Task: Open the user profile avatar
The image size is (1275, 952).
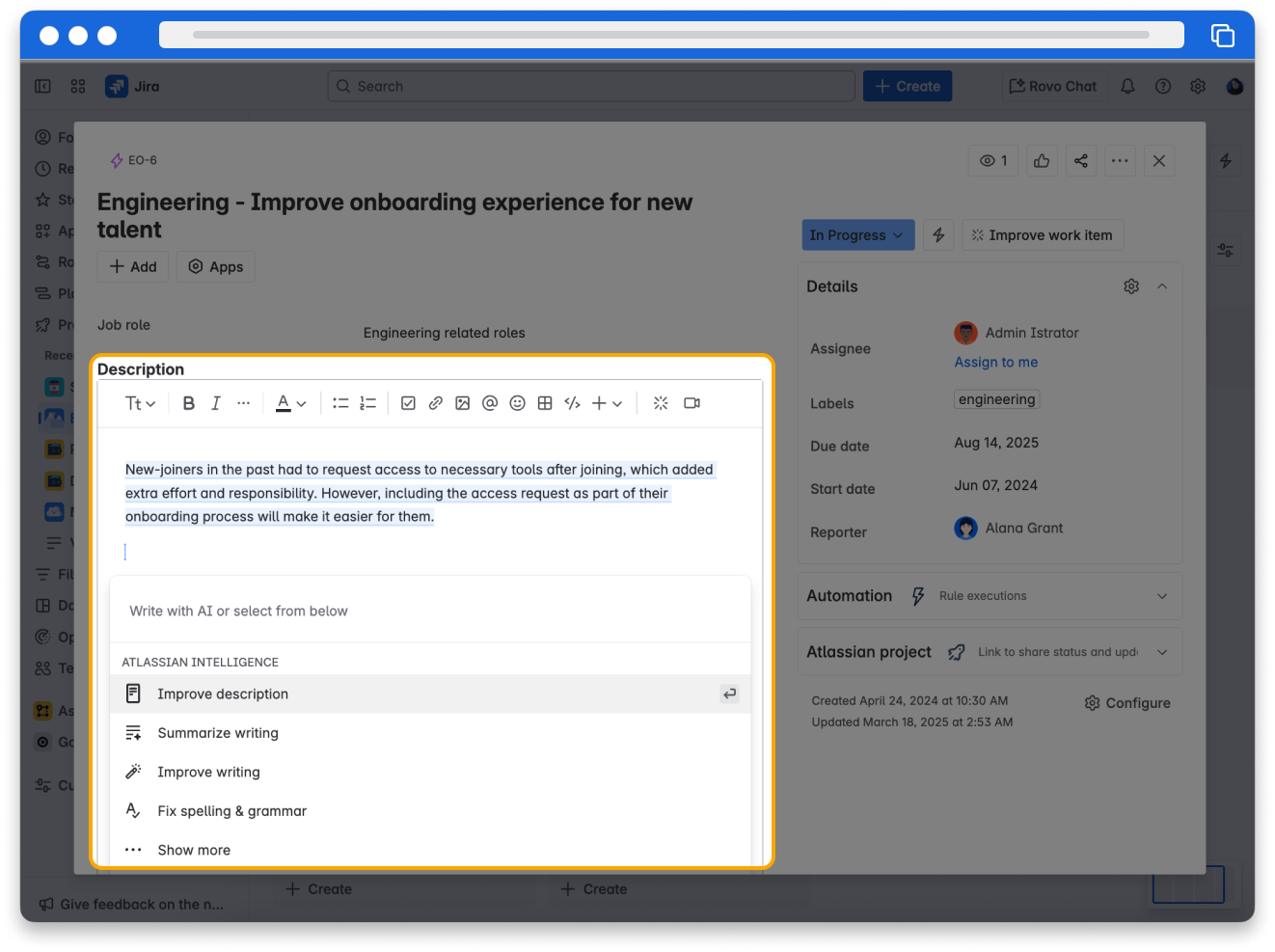Action: click(x=1234, y=86)
